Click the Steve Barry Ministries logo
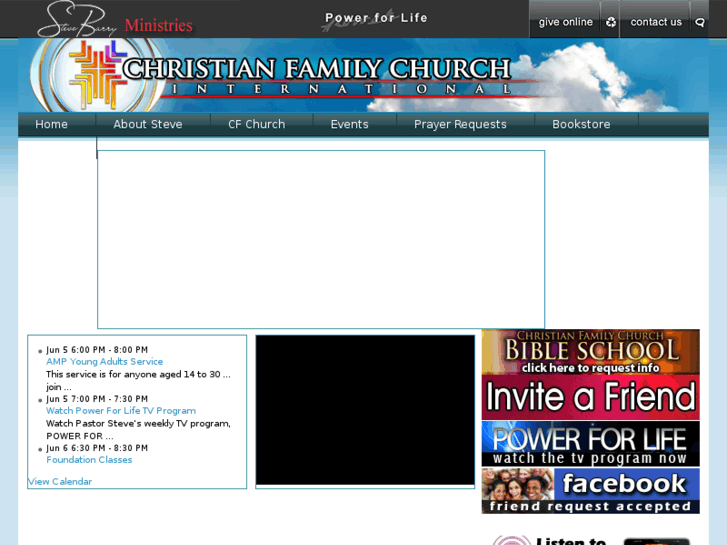The height and width of the screenshot is (545, 727). pyautogui.click(x=115, y=19)
